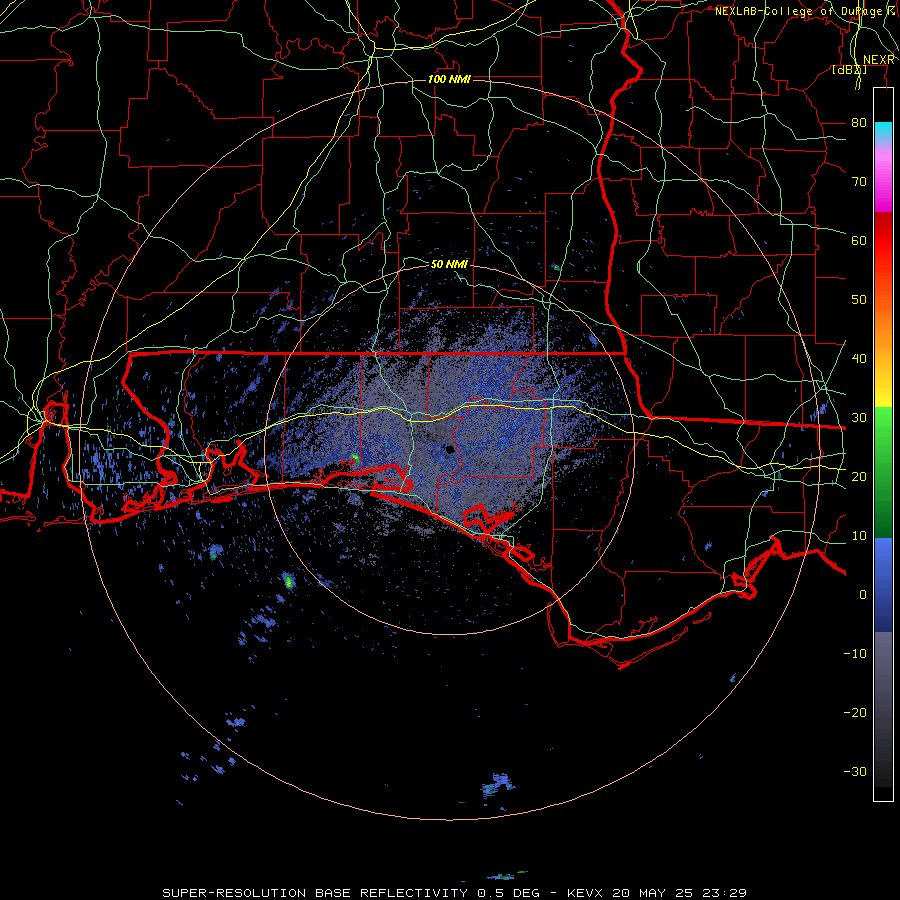Click the 50 value on dBZ scale
900x900 pixels.
pos(859,300)
